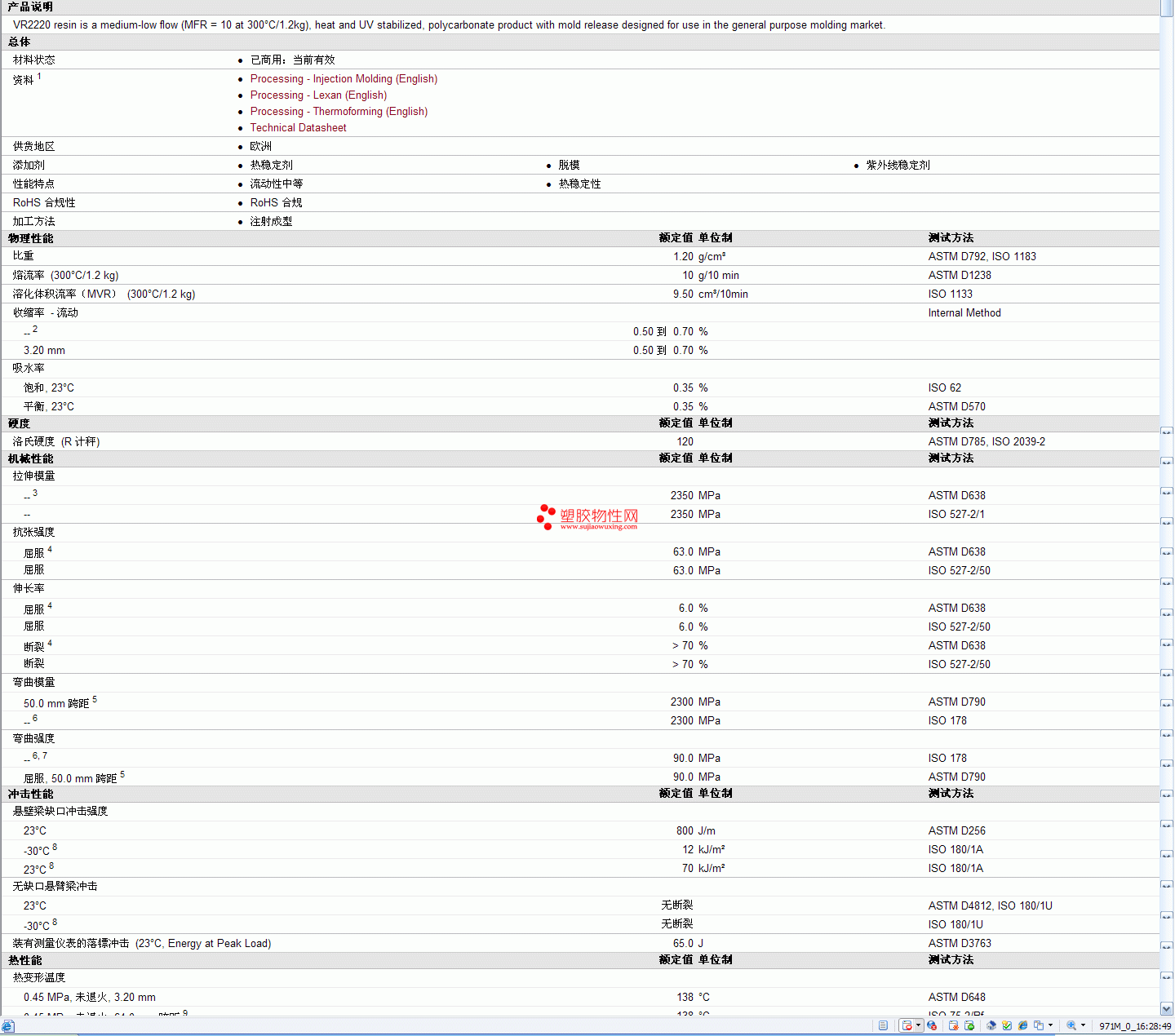The height and width of the screenshot is (1036, 1175).
Task: Click the overlapping windows icon in status bar
Action: (1039, 1025)
